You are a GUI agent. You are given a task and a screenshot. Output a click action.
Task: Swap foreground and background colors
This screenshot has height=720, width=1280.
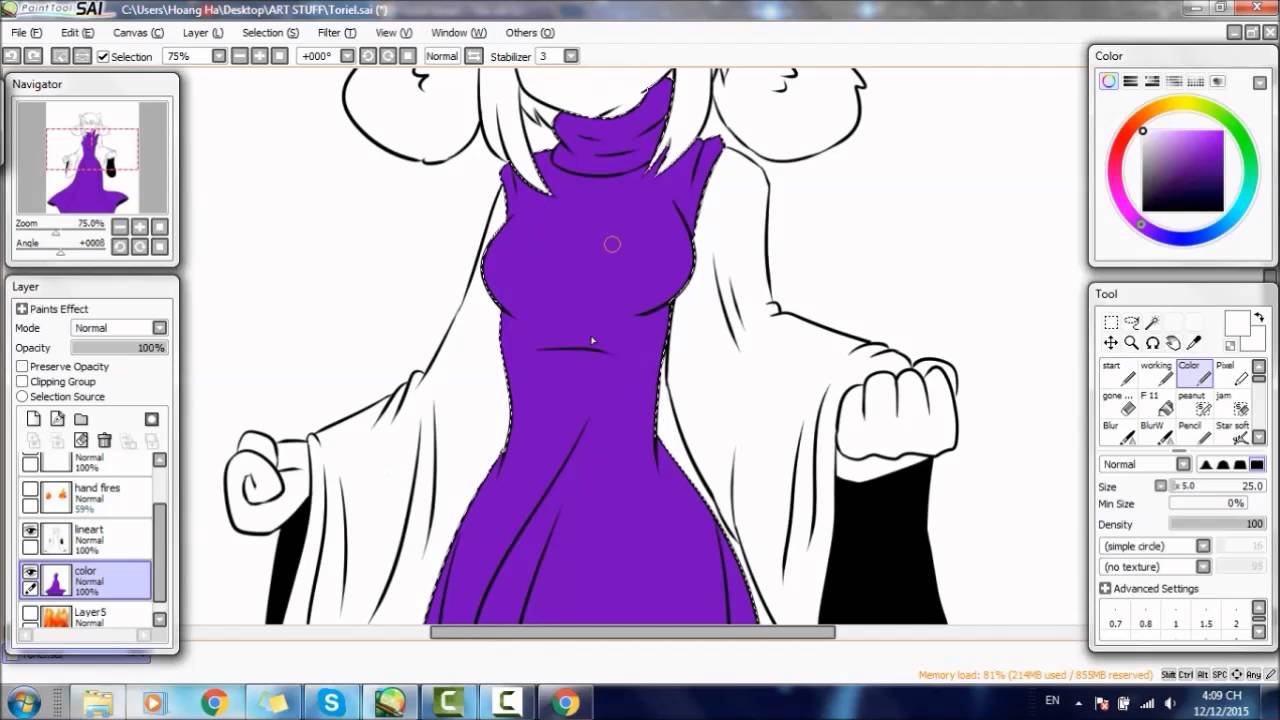point(1259,318)
